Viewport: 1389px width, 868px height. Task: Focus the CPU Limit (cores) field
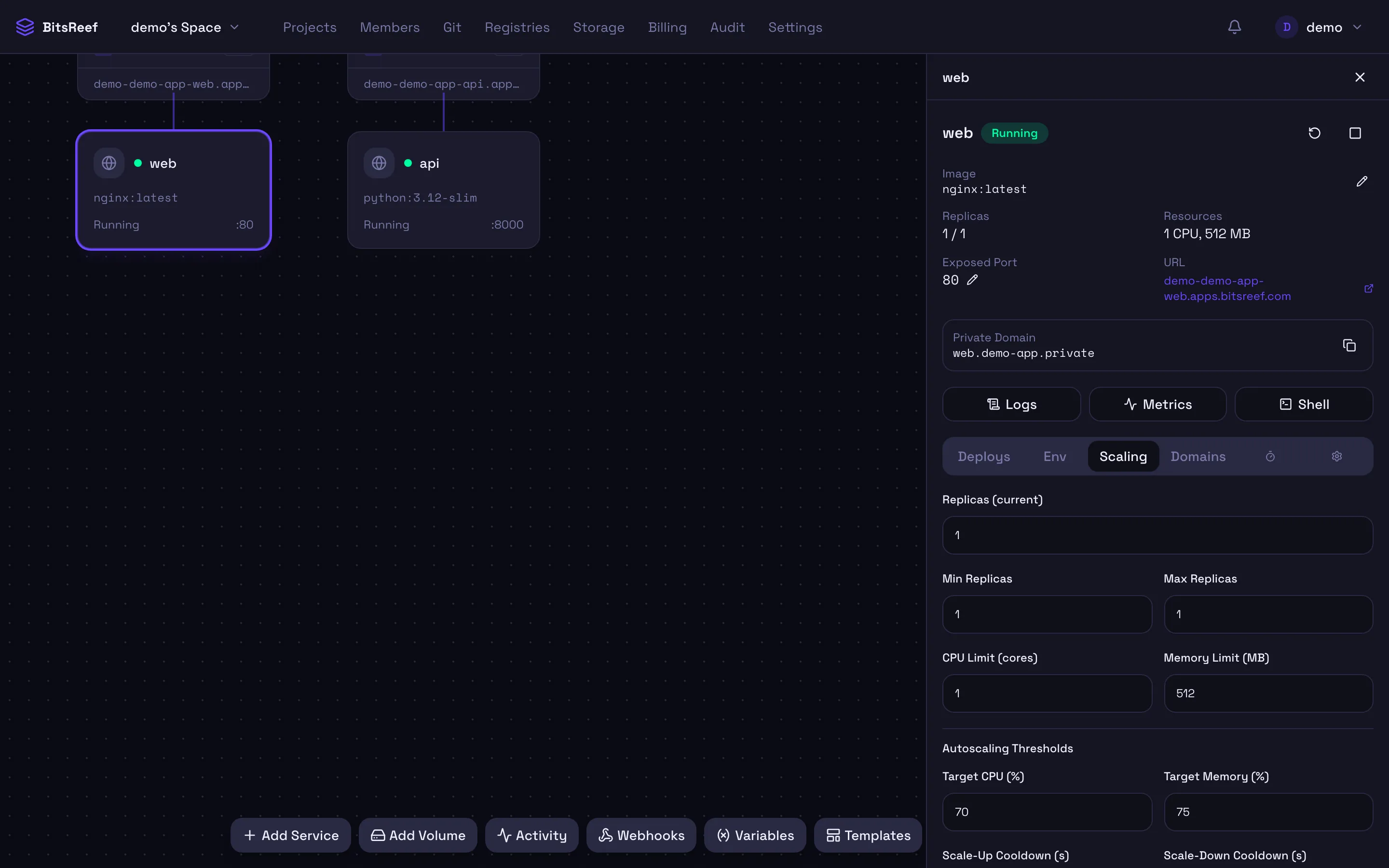(x=1047, y=693)
